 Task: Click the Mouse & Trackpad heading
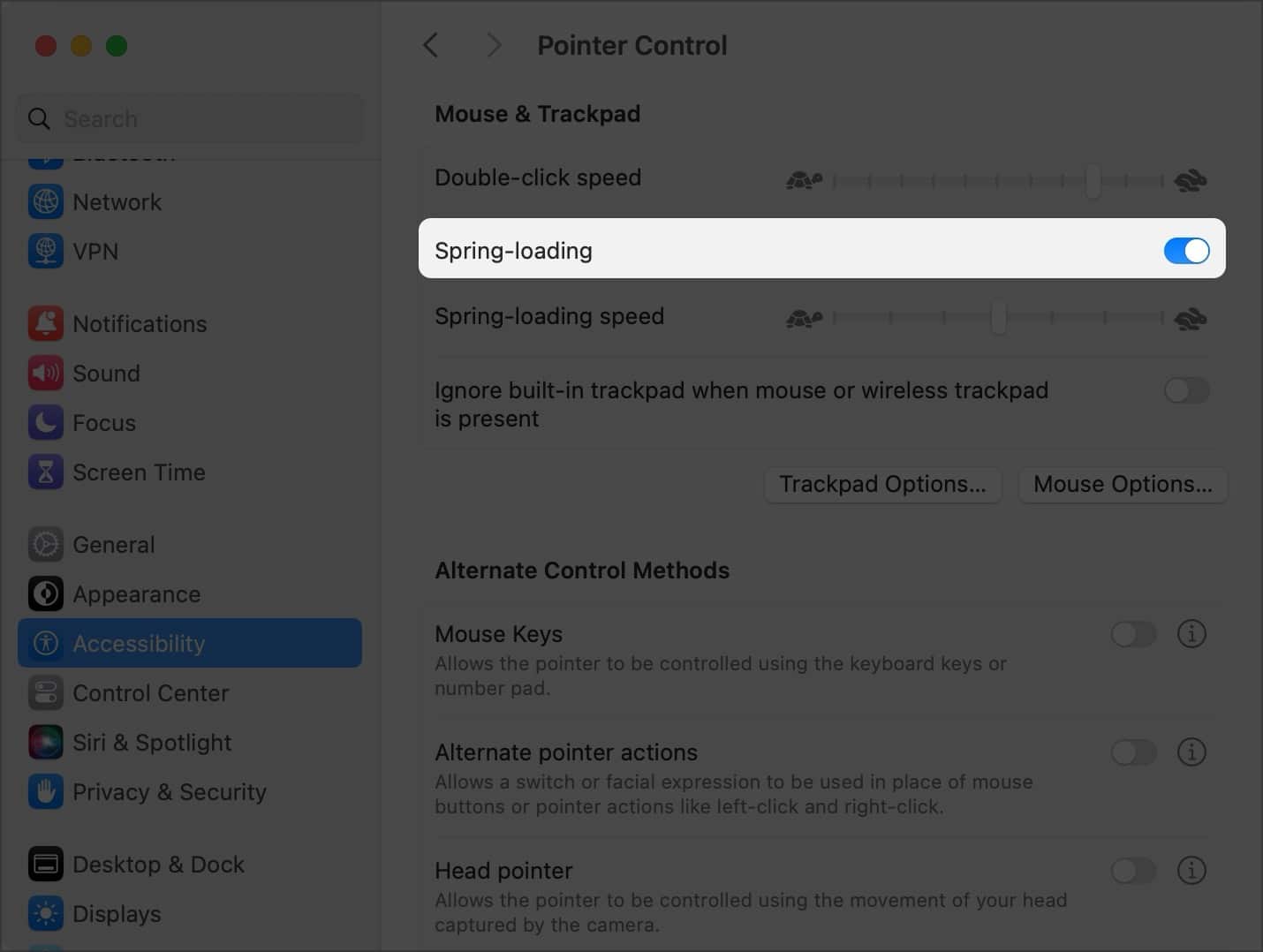coord(537,114)
